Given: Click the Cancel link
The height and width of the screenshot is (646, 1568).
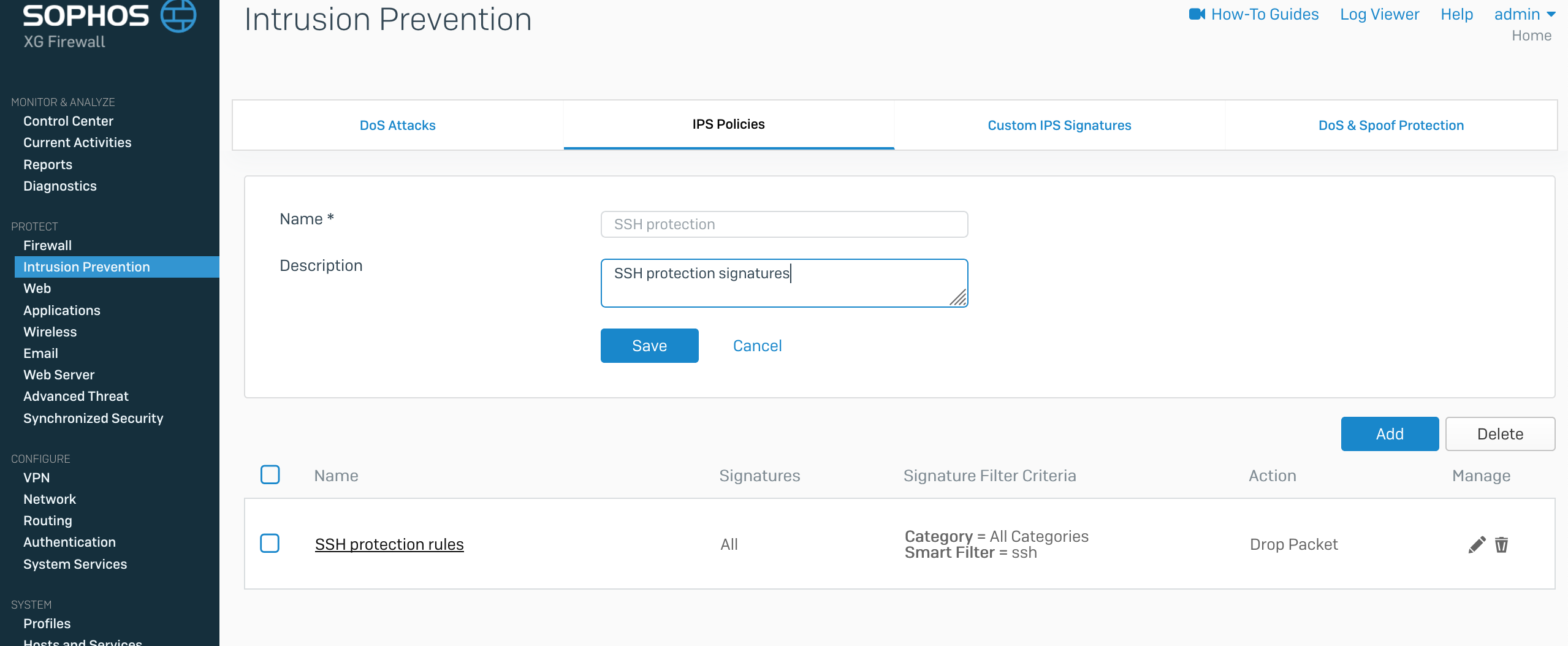Looking at the screenshot, I should (757, 346).
